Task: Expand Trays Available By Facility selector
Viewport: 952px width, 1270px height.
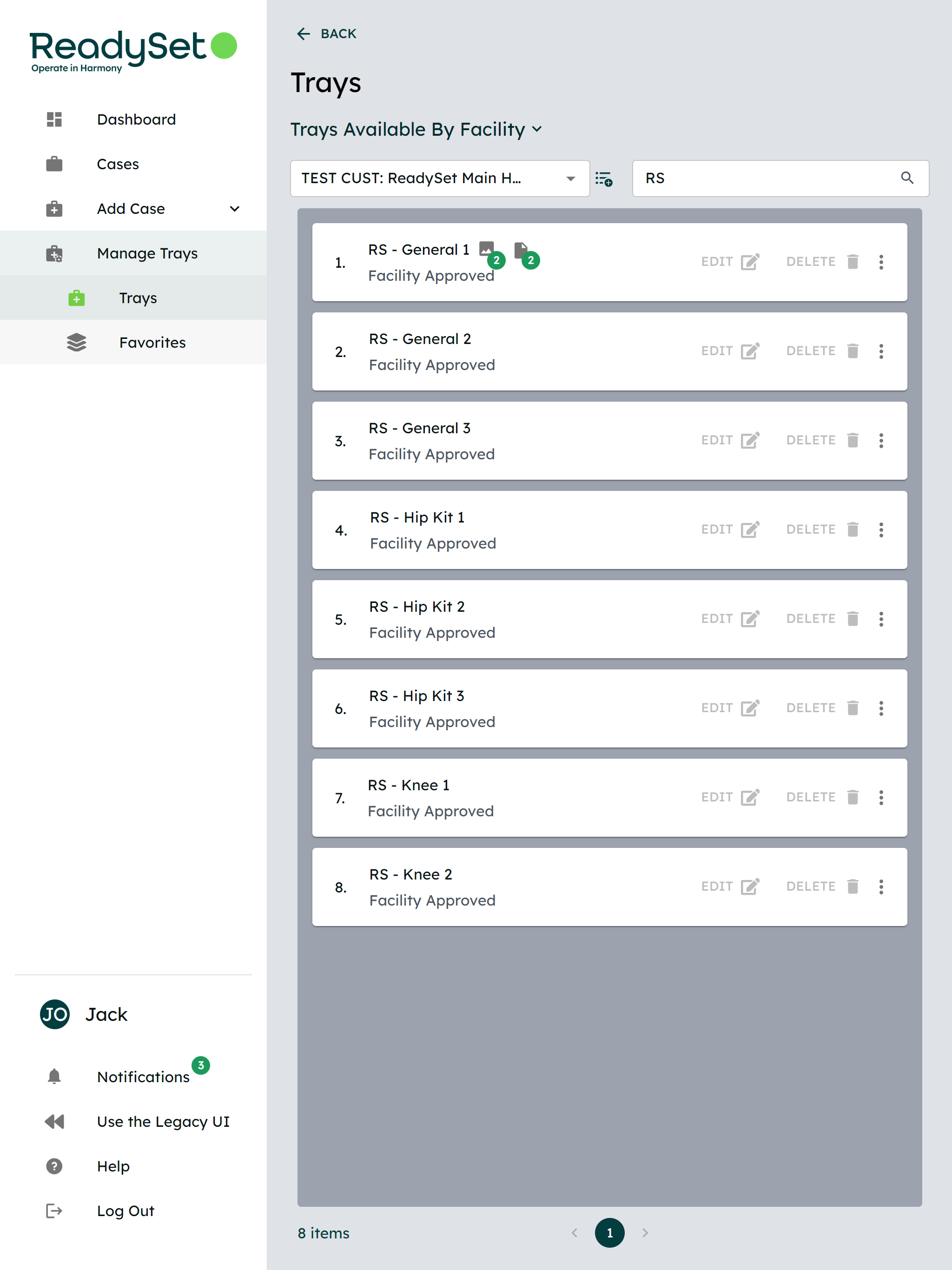Action: [x=416, y=130]
